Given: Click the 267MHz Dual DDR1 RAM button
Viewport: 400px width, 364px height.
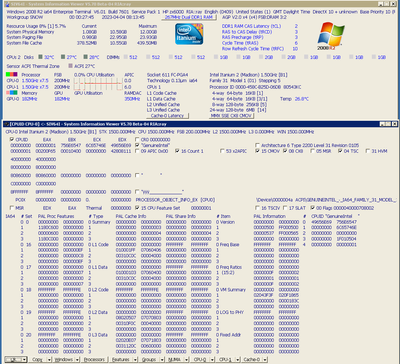Looking at the screenshot, I should 189,17.
